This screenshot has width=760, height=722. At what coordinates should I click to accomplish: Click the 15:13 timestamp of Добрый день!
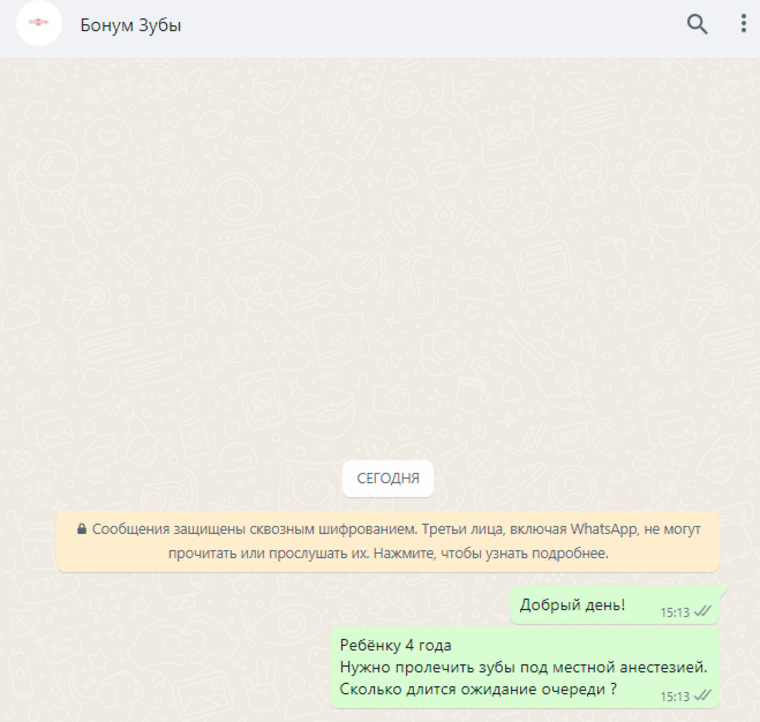(675, 612)
